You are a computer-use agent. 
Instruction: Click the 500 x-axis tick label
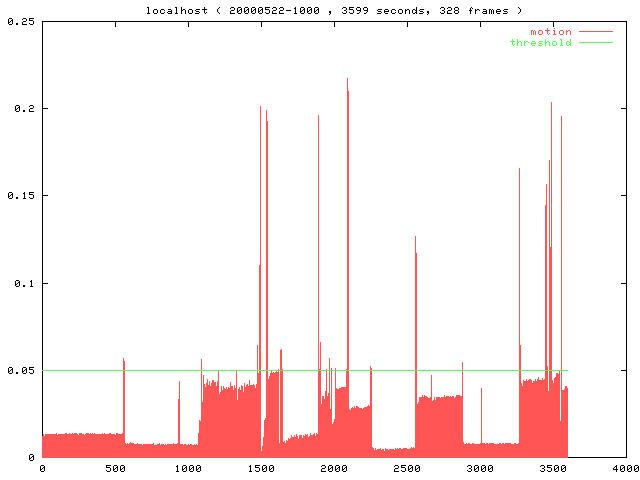[115, 468]
